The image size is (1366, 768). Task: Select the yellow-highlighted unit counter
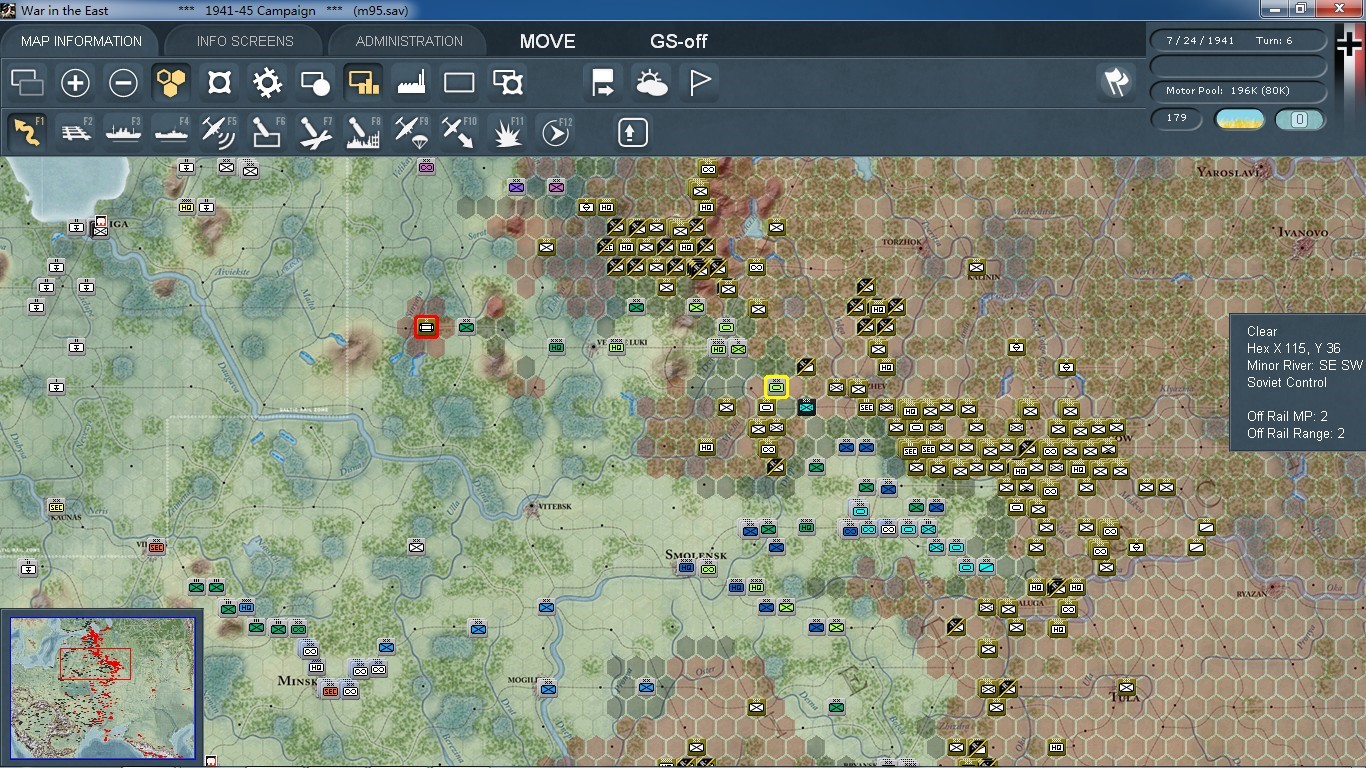(776, 386)
